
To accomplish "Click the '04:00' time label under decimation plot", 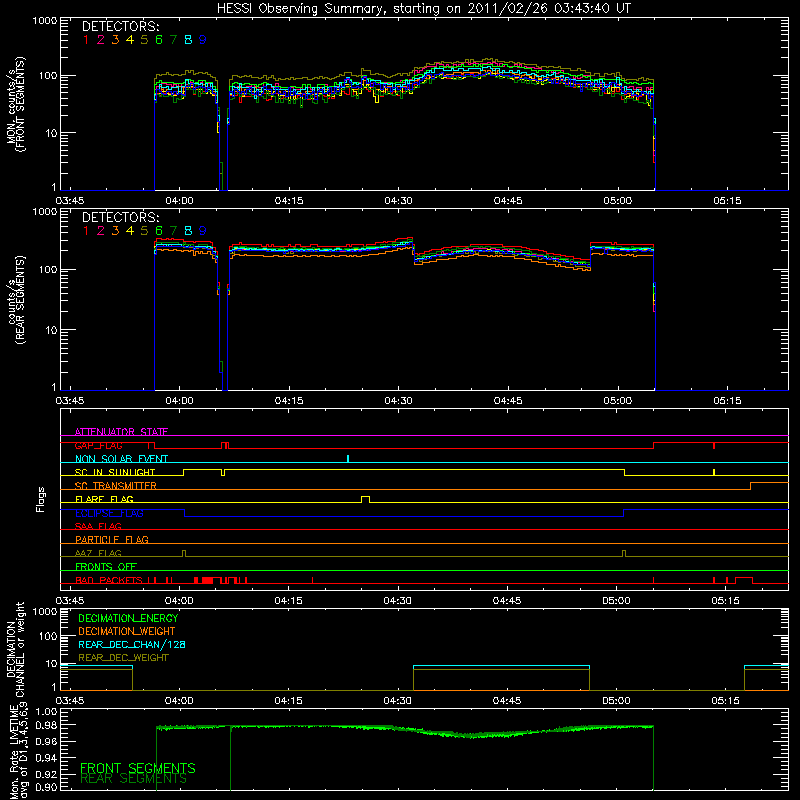I will pos(179,701).
